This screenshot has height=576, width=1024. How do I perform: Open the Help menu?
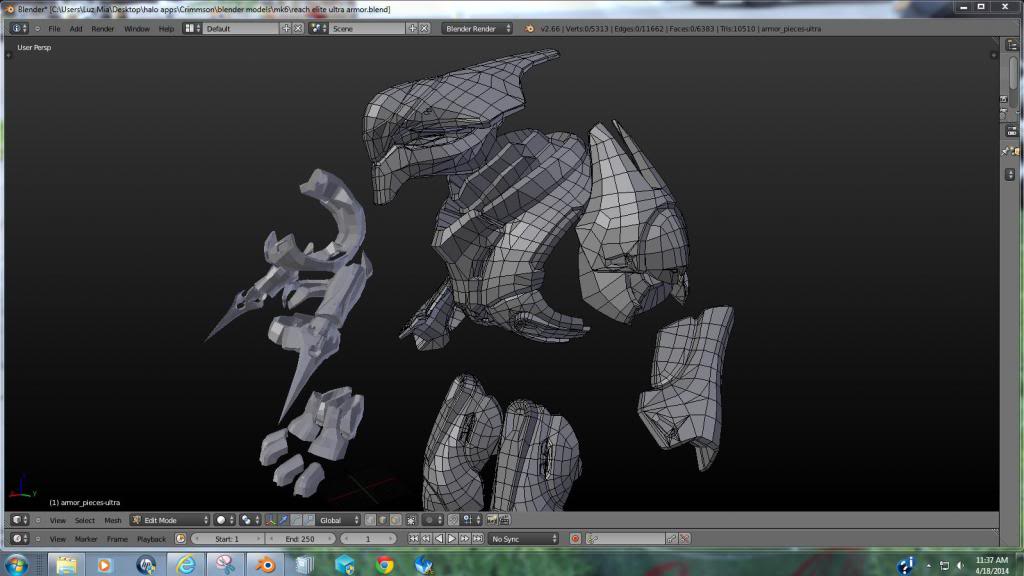[167, 29]
